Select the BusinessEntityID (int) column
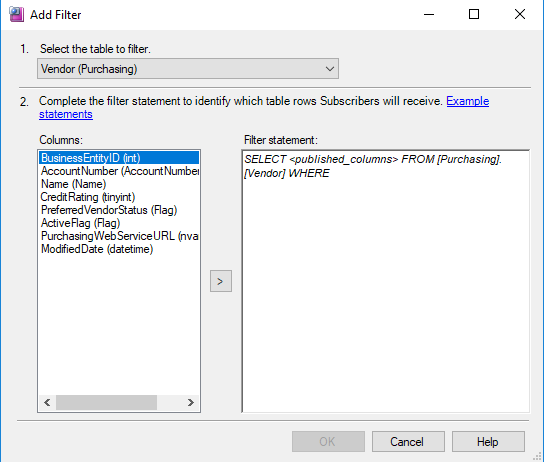 pyautogui.click(x=119, y=158)
